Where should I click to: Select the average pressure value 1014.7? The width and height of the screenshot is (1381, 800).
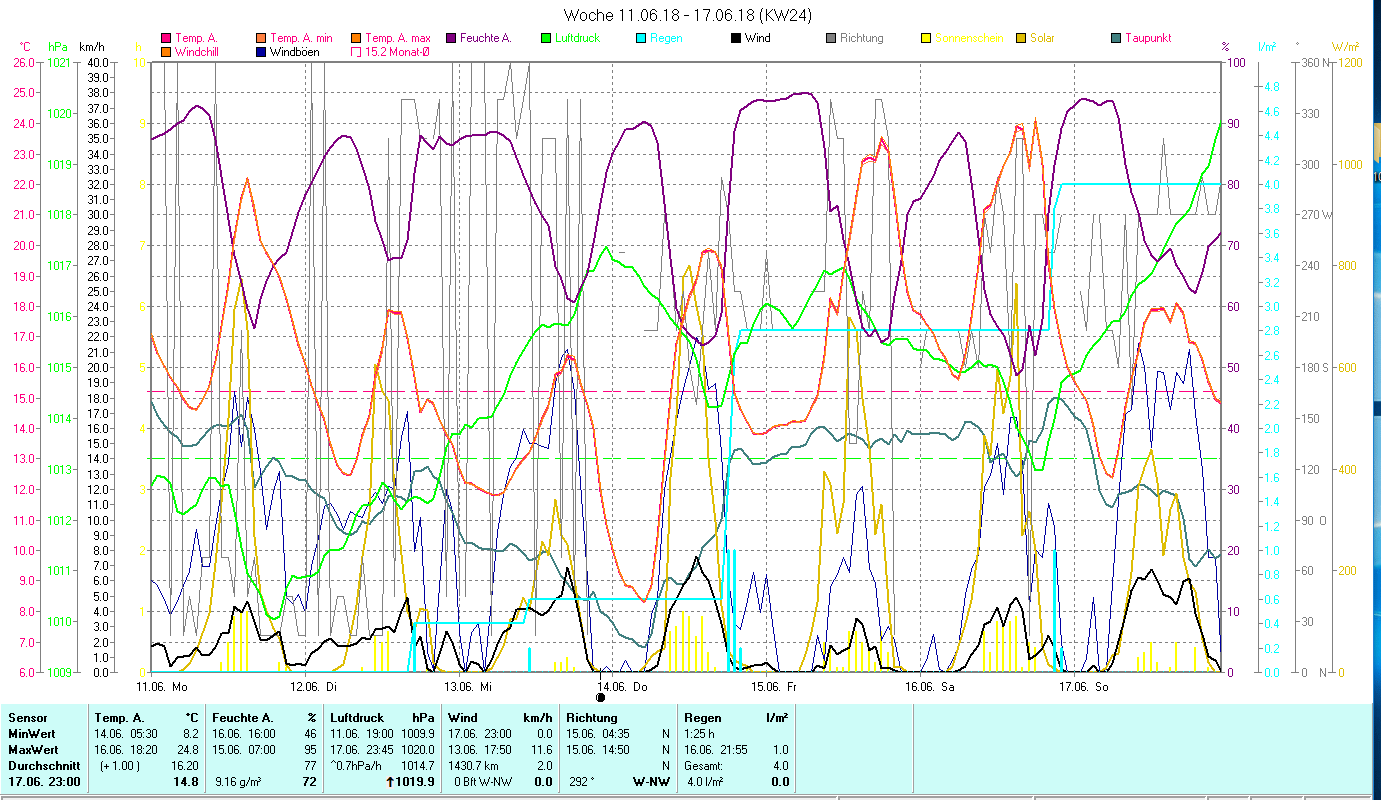click(418, 765)
